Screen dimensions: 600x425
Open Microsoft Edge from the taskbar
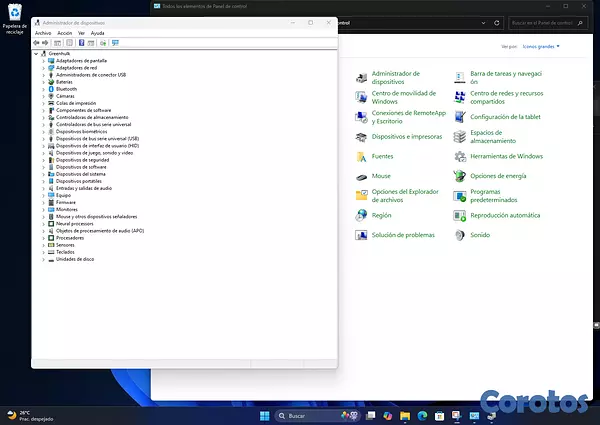coord(422,416)
